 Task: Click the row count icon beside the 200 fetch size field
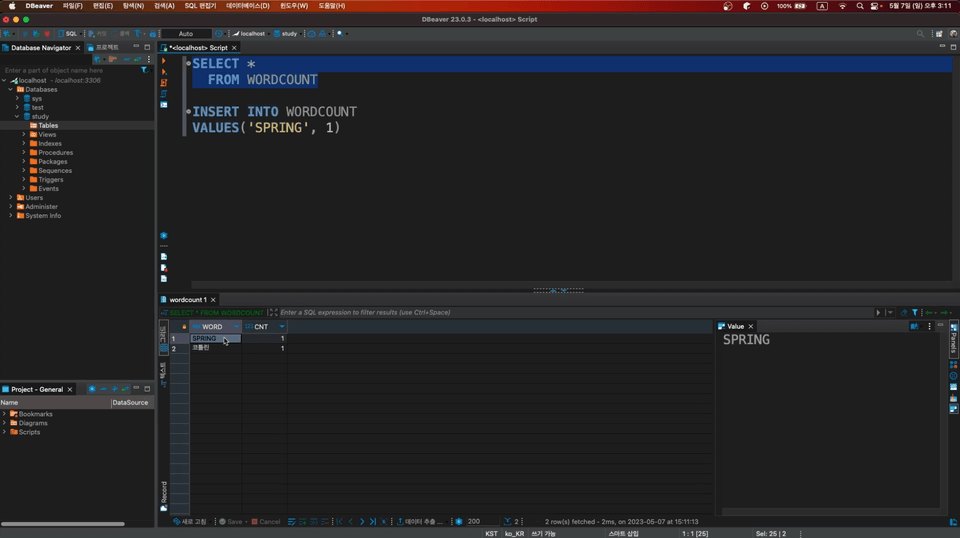click(x=508, y=521)
